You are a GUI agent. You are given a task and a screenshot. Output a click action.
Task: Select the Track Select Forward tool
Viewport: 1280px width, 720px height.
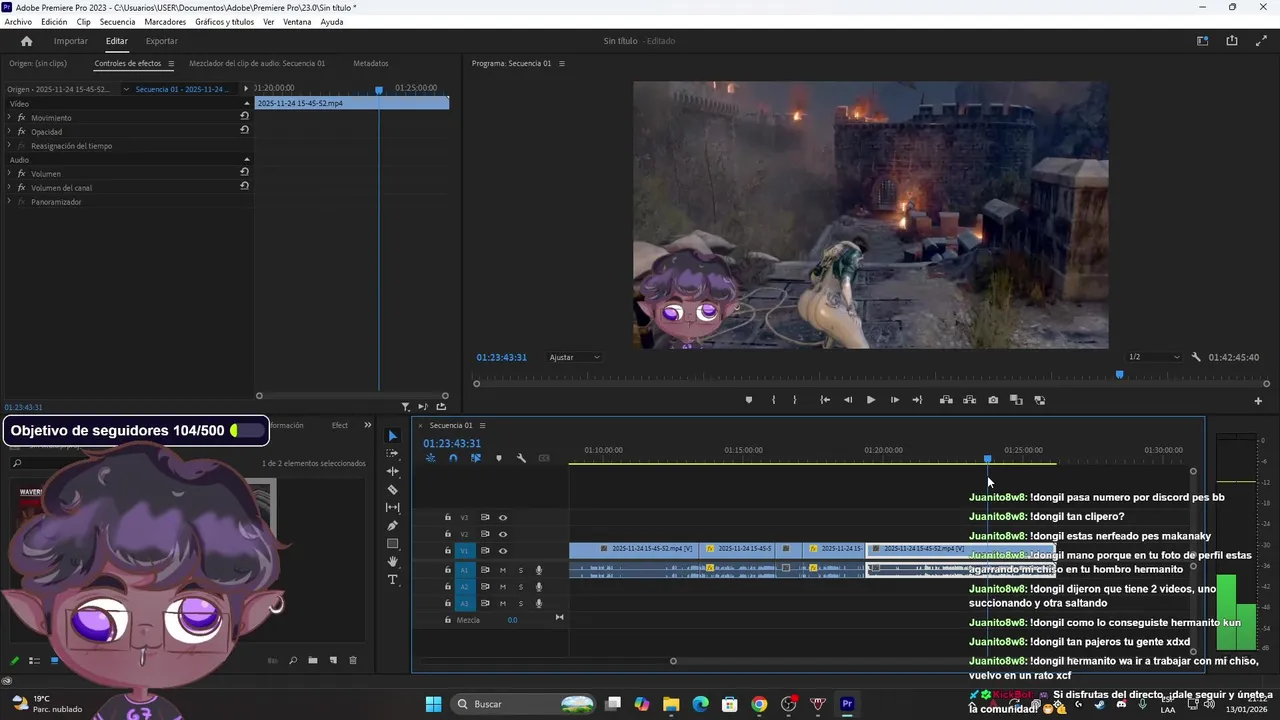point(392,454)
